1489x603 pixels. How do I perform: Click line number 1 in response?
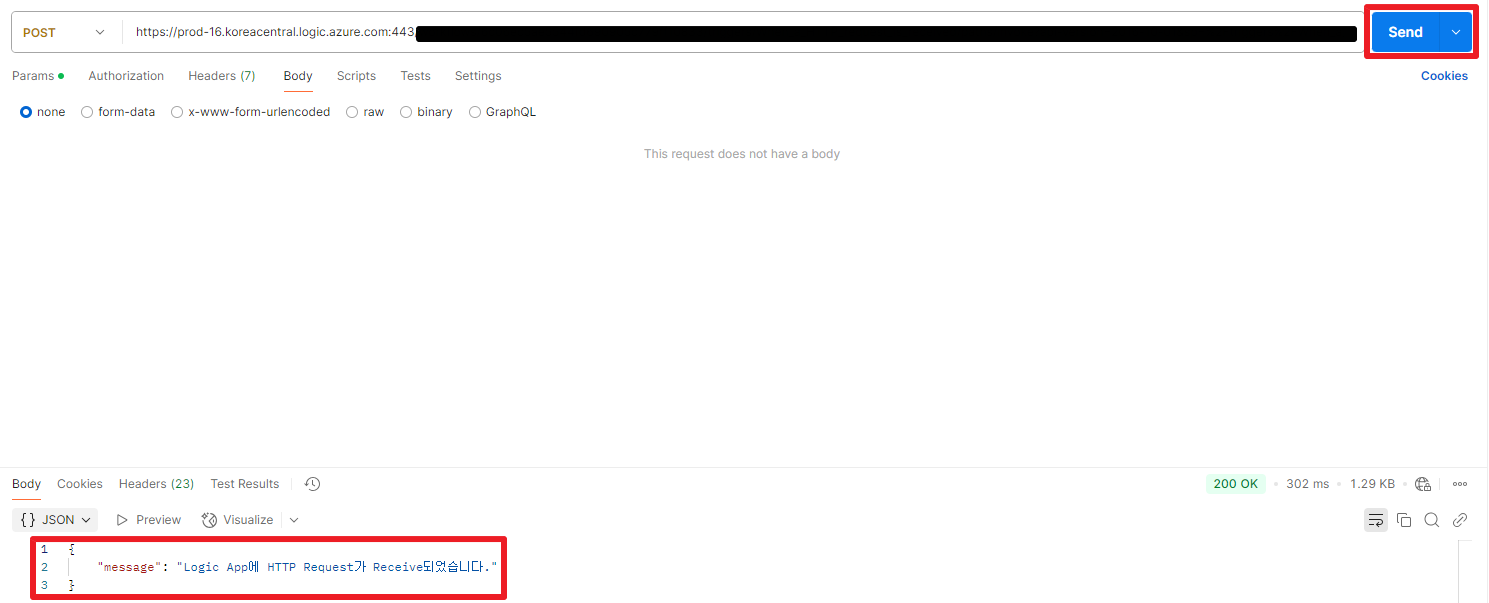click(x=44, y=549)
